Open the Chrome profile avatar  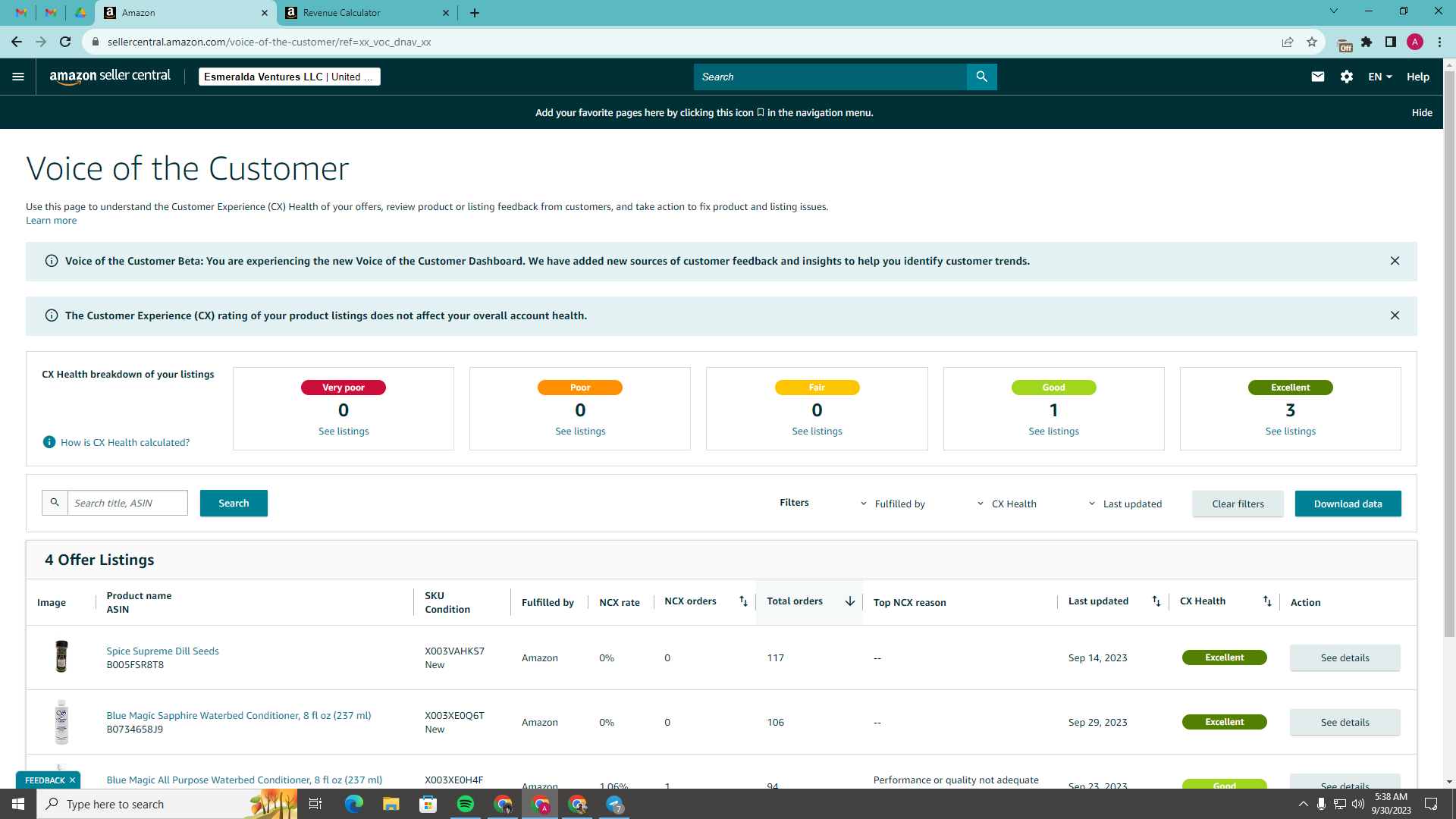coord(1415,42)
